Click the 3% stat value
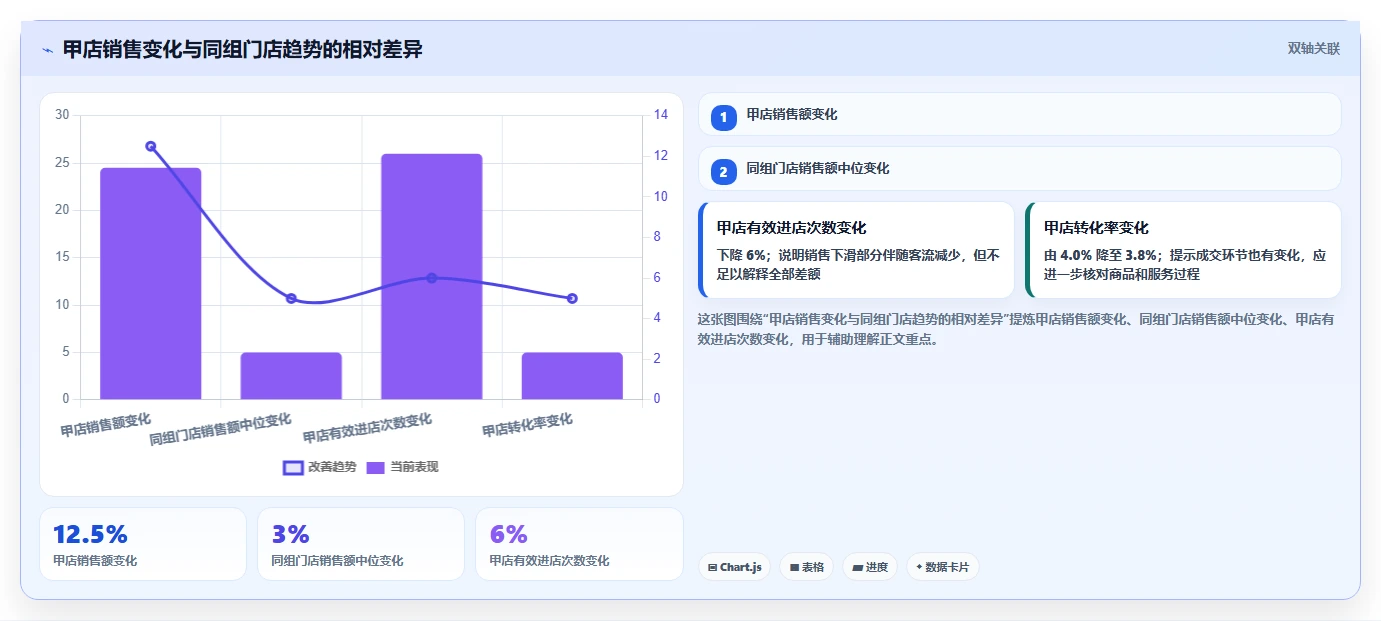Viewport: 1381px width, 621px height. tap(290, 534)
